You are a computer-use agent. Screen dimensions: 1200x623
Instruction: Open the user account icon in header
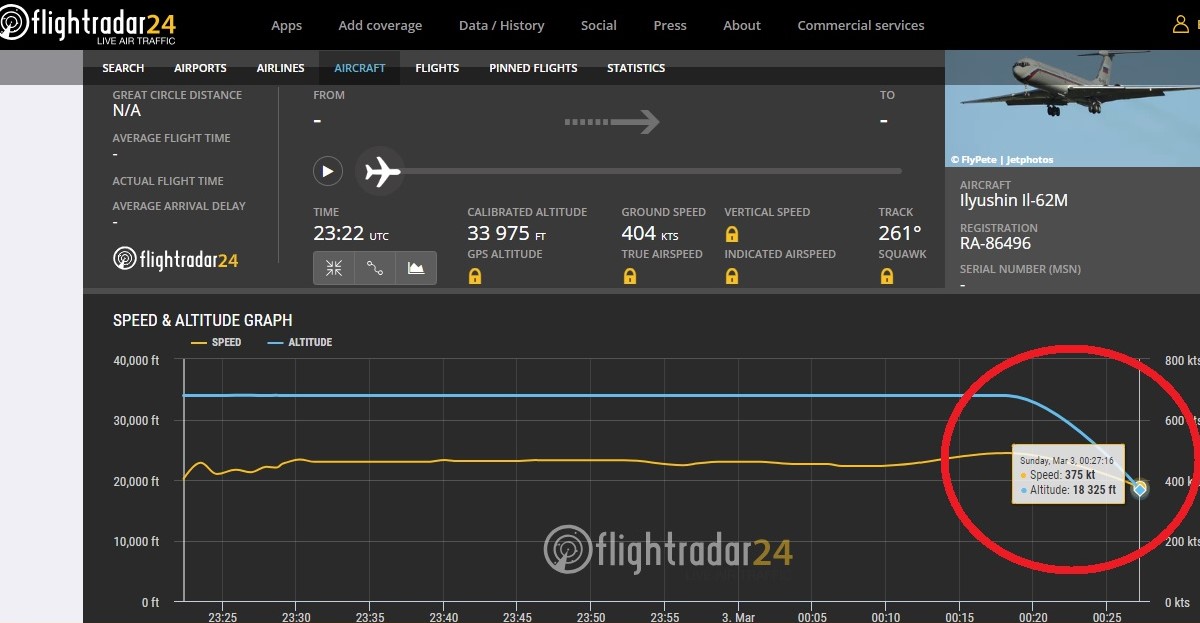(x=1180, y=25)
